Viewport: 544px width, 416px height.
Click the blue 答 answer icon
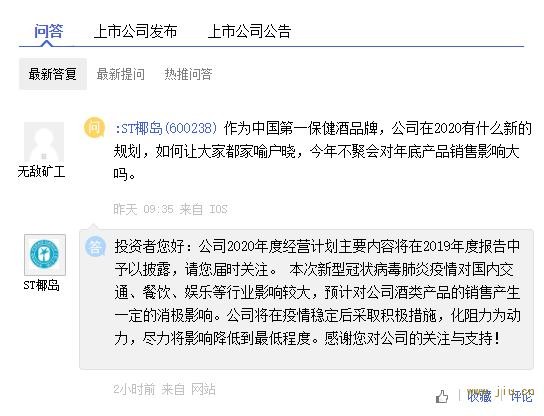point(95,247)
